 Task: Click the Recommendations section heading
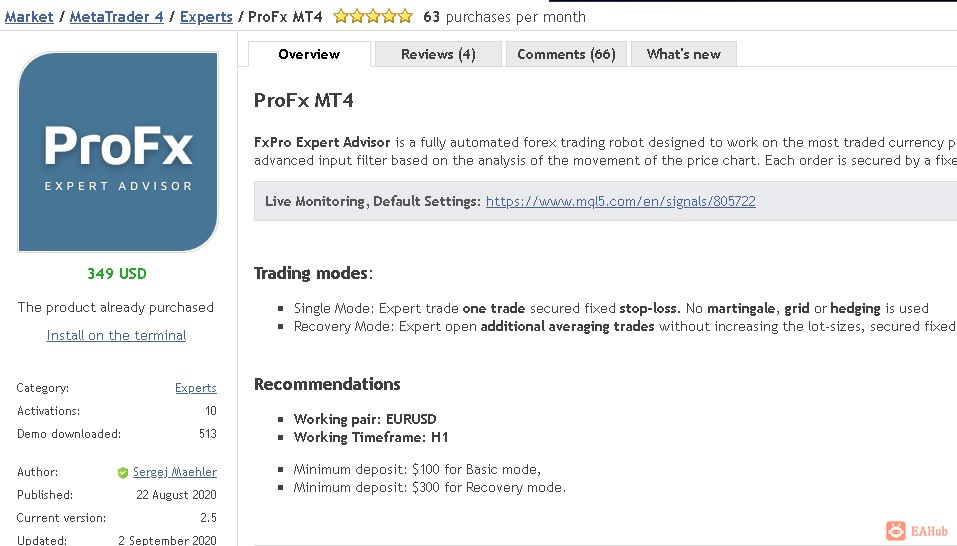coord(327,384)
